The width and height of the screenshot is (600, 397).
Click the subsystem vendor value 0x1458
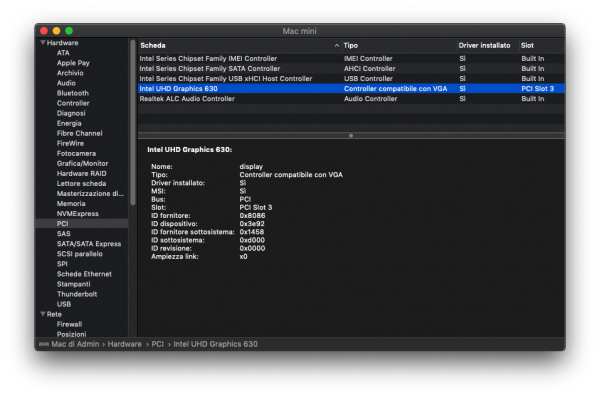252,232
